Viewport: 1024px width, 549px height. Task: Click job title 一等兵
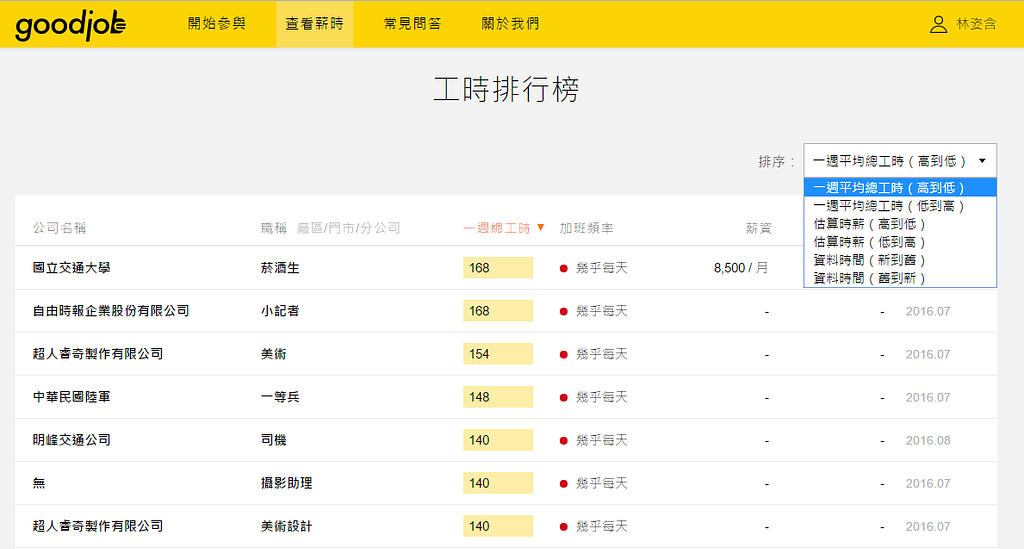pyautogui.click(x=280, y=397)
